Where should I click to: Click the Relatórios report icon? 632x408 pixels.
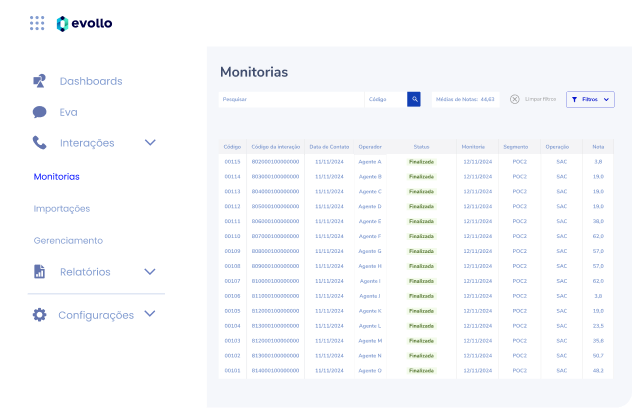tap(40, 272)
